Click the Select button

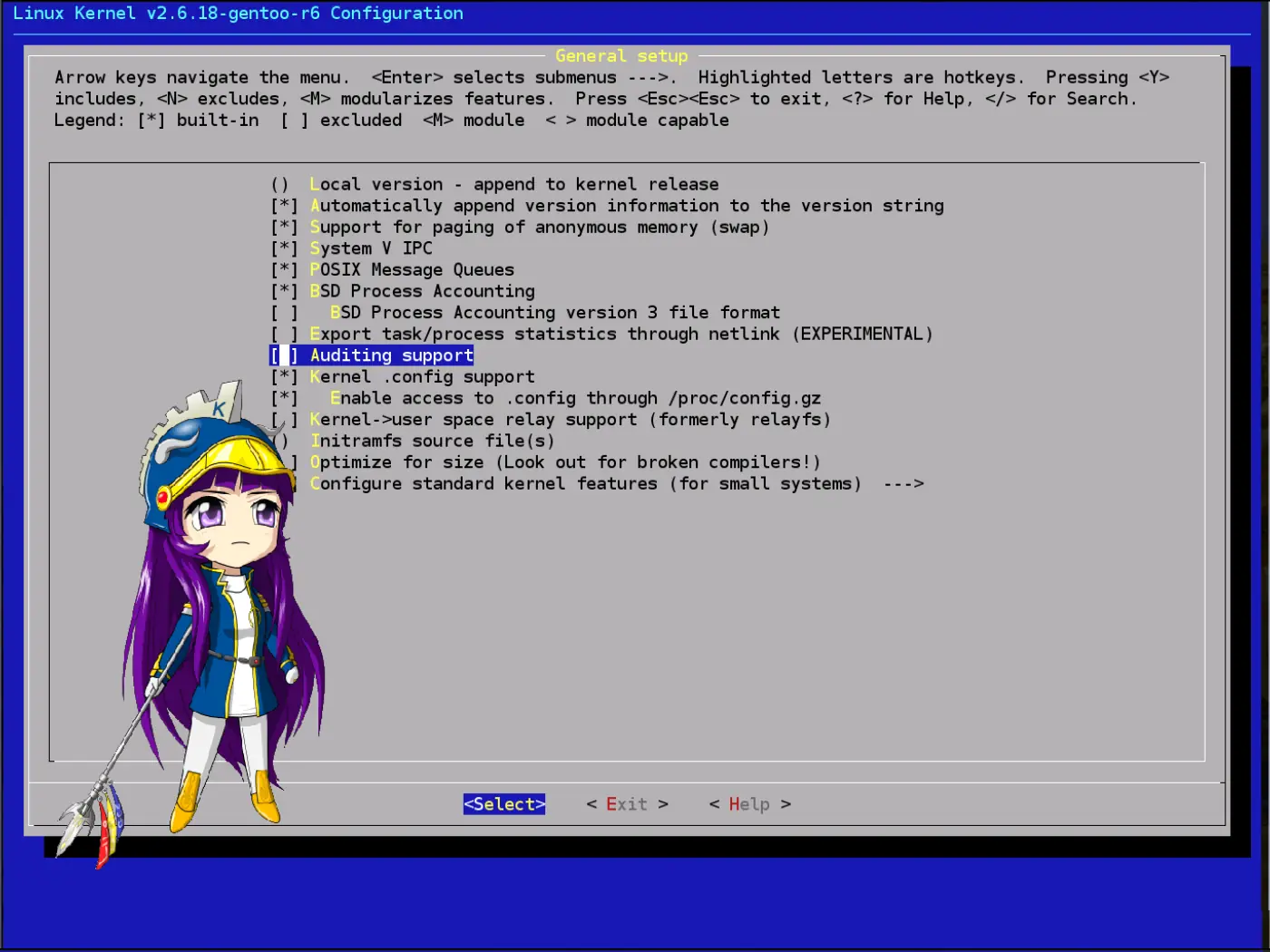point(504,804)
